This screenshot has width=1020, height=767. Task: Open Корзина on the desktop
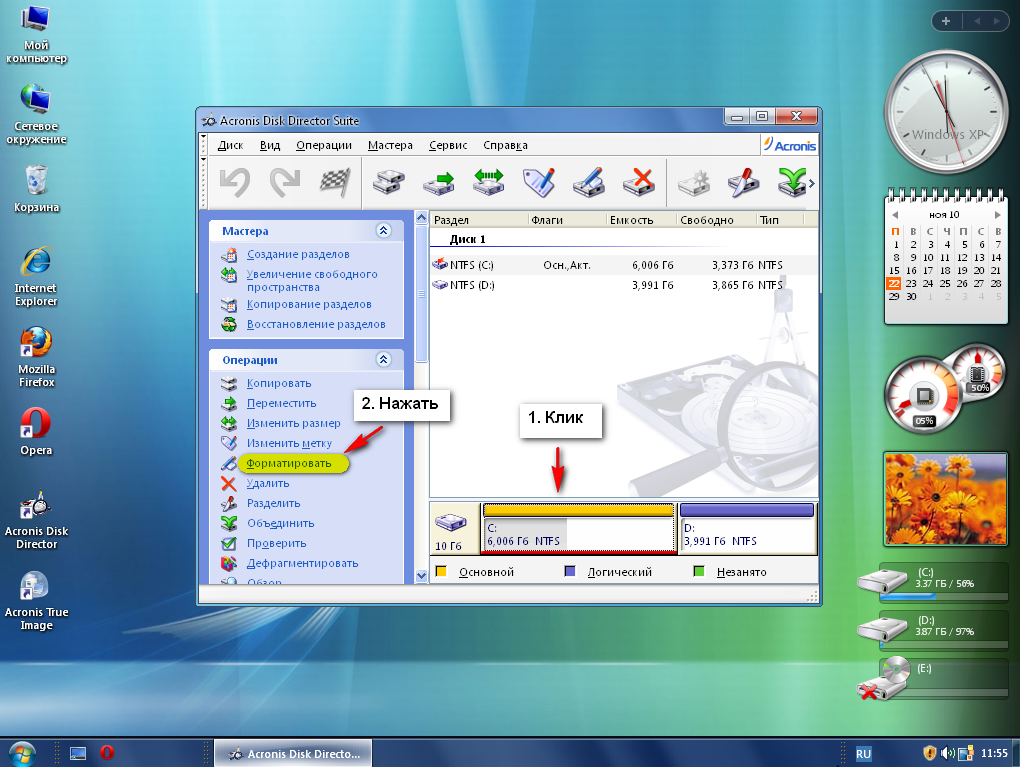coord(36,189)
